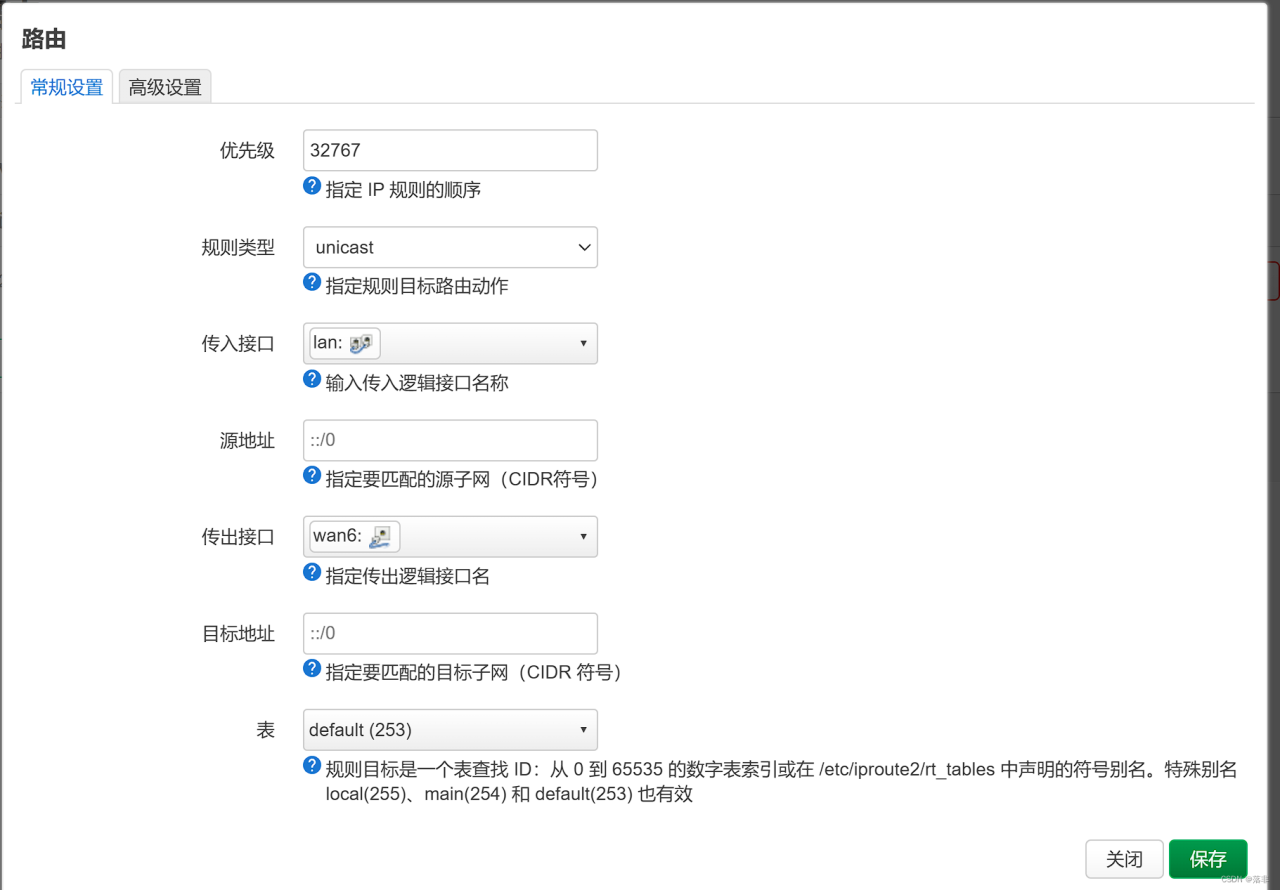Click the help icon beside 指定要匹配的目标子网
This screenshot has width=1280, height=890.
point(312,669)
